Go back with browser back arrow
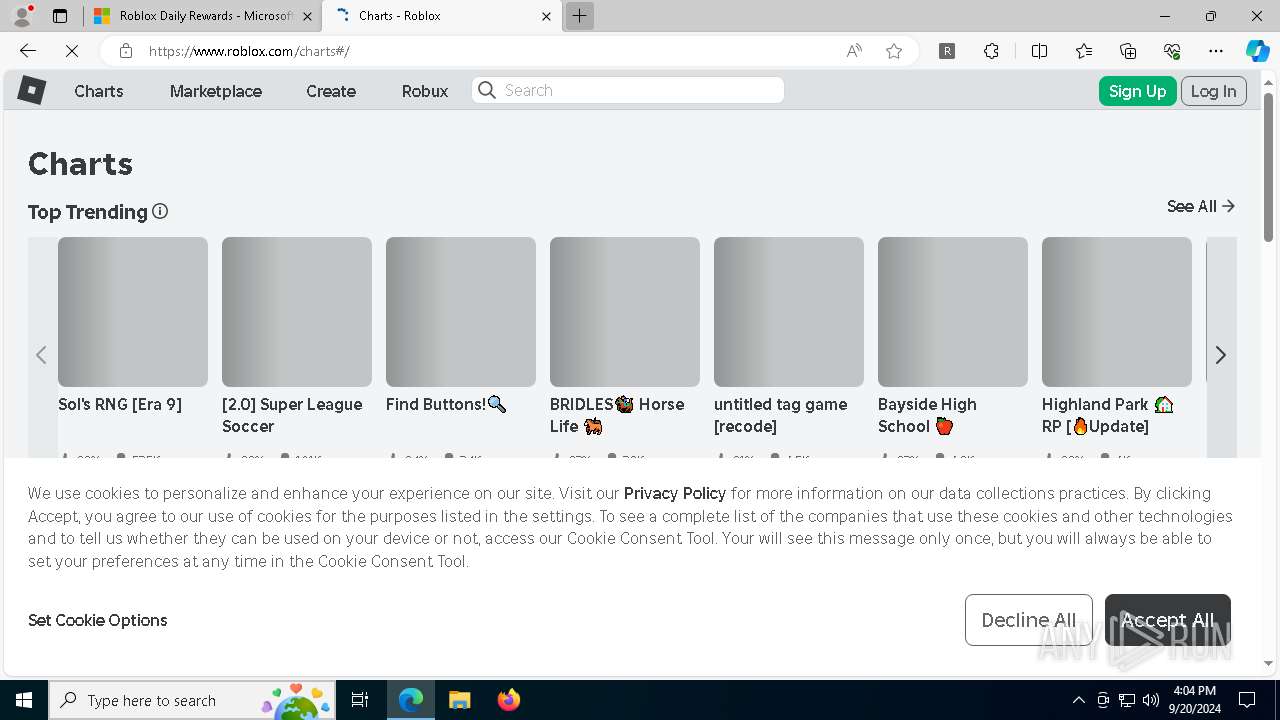Image resolution: width=1280 pixels, height=720 pixels. point(28,51)
